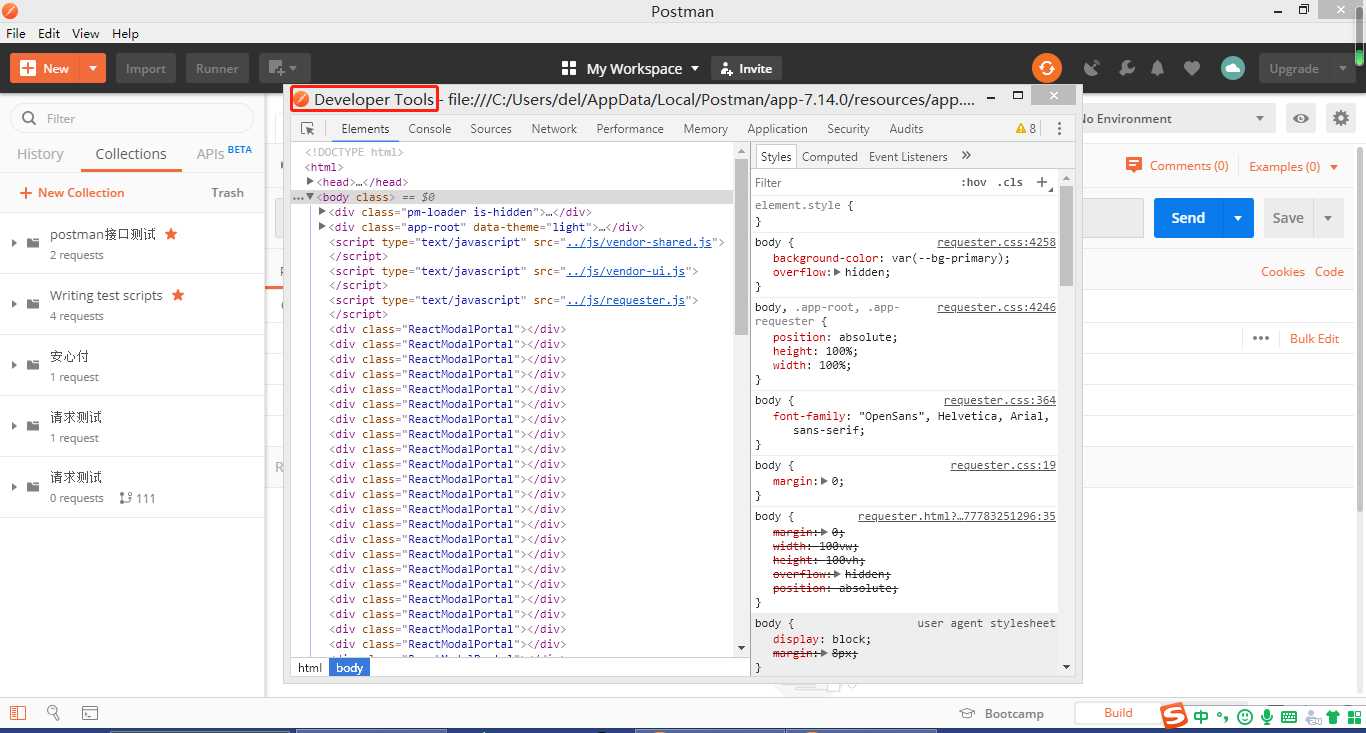The width and height of the screenshot is (1366, 733).
Task: Click the keyboard icon in the IME toolbar
Action: (x=1289, y=717)
